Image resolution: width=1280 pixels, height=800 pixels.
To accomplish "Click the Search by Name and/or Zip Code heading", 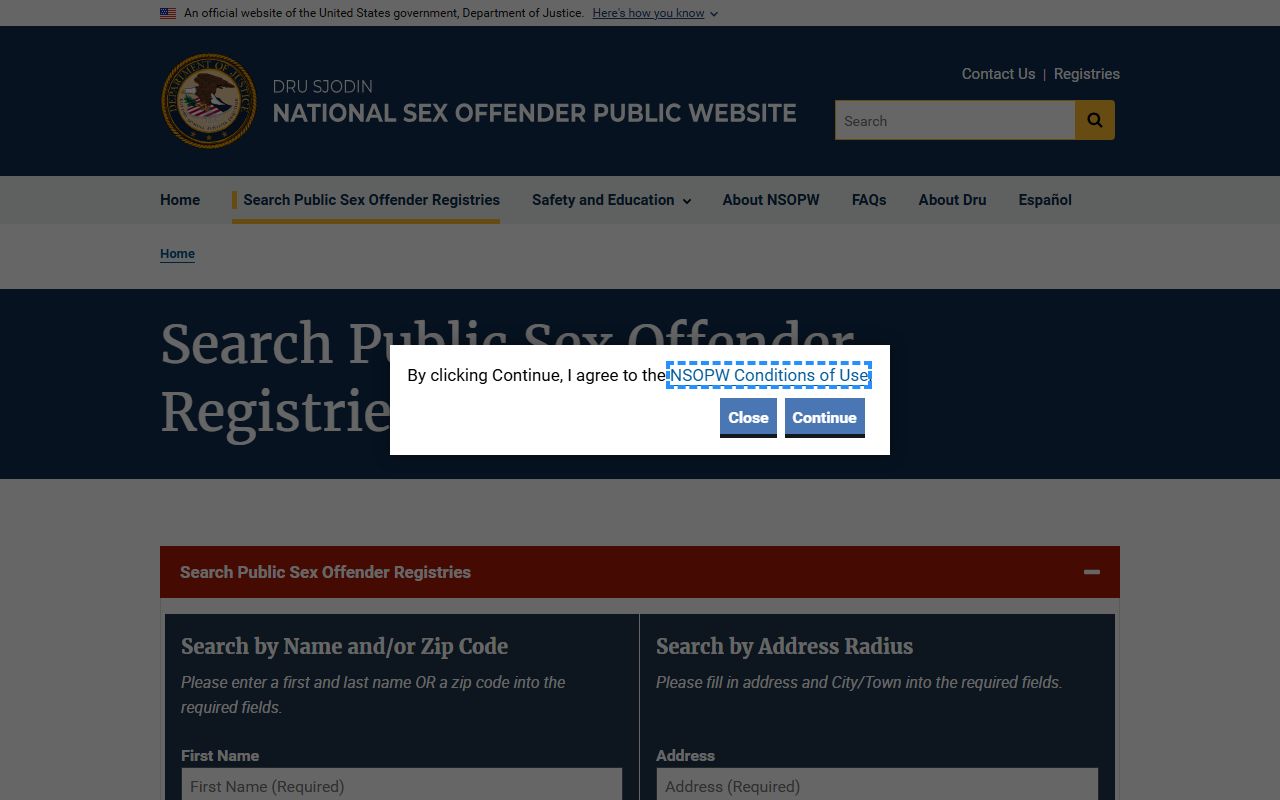I will [344, 647].
